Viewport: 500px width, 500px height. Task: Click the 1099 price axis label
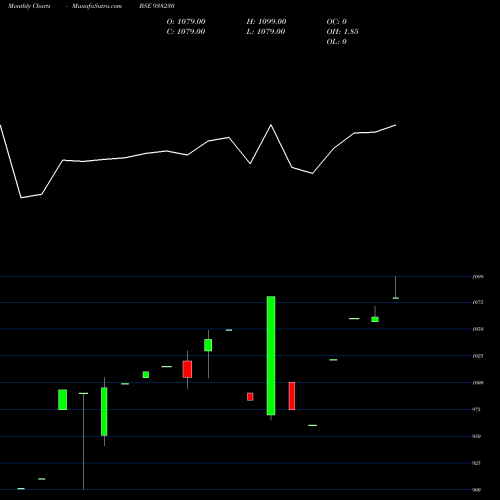[x=478, y=277]
